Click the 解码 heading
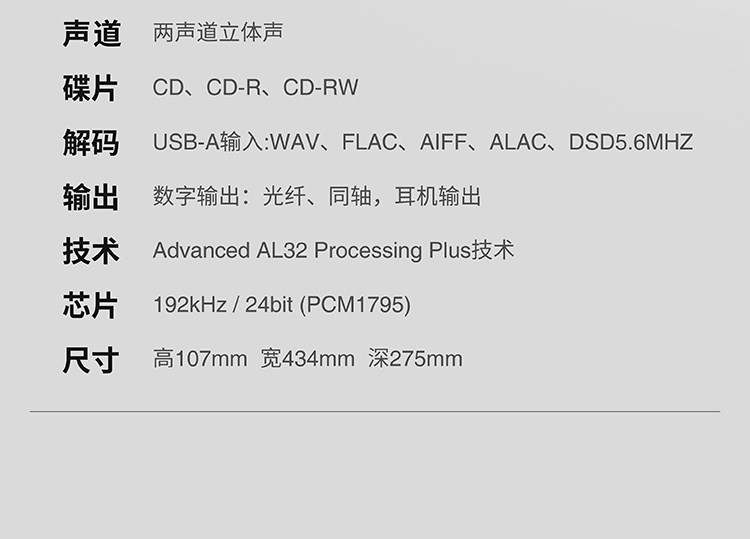Screen dimensions: 750x539 click(90, 143)
